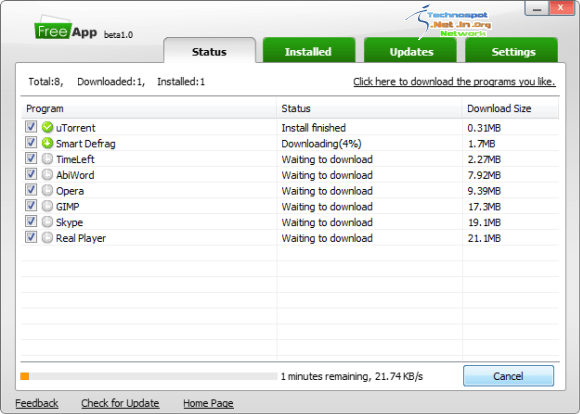Toggle the AbiWord checkbox
Viewport: 580px width, 414px height.
31,174
